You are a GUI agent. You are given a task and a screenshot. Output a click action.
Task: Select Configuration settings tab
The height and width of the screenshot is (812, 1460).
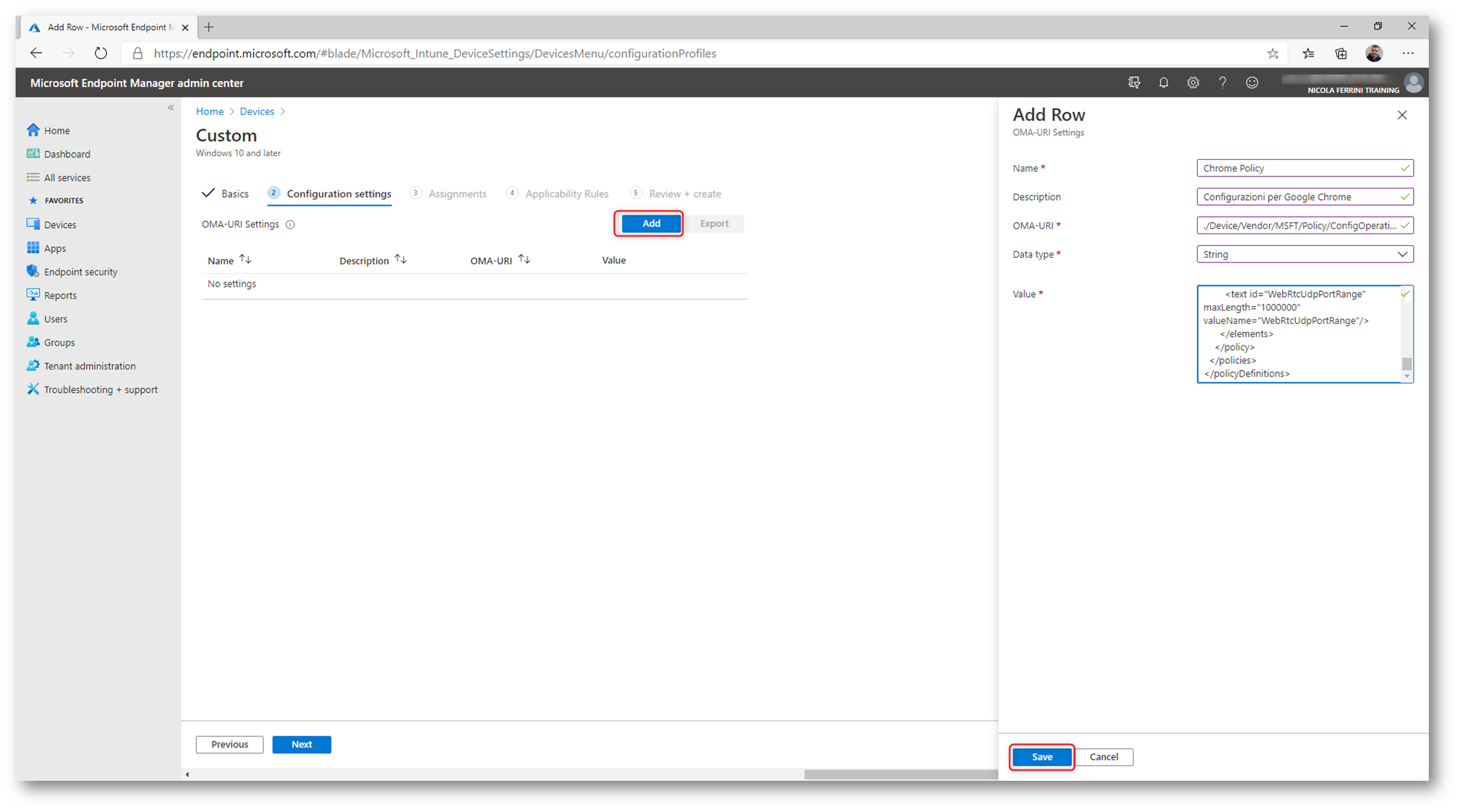pyautogui.click(x=330, y=194)
